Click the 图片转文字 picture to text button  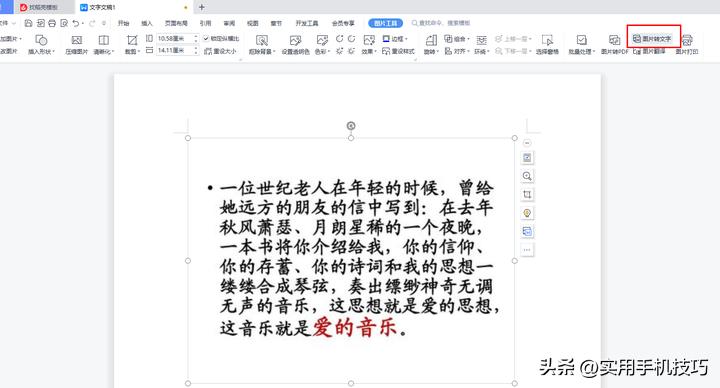point(652,39)
